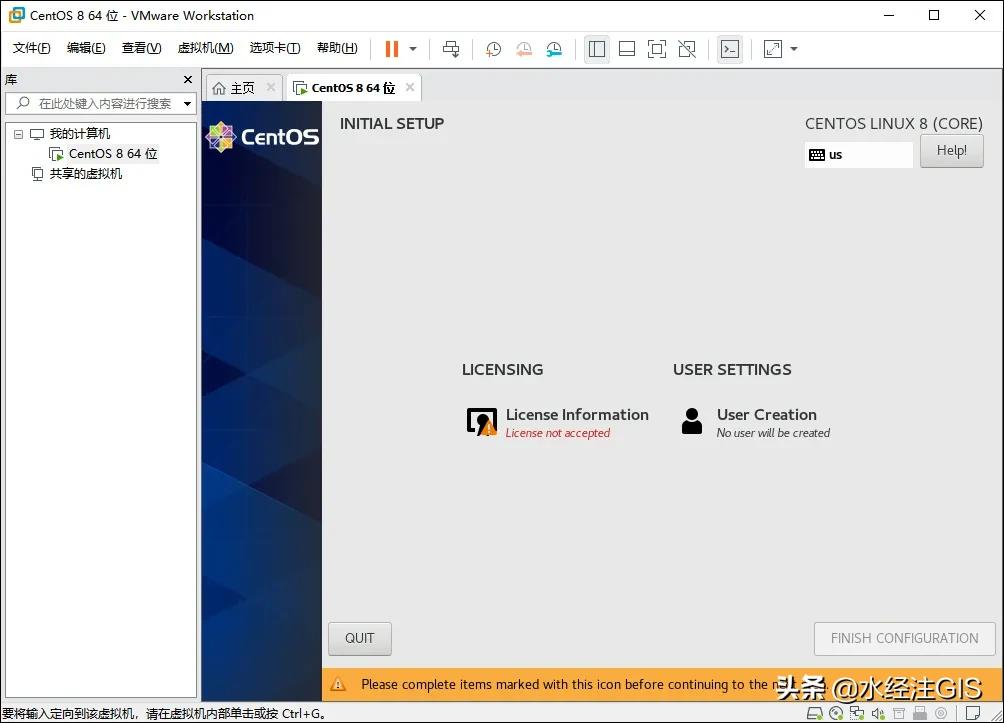This screenshot has width=1004, height=723.
Task: Open User Creation in Initial Setup
Action: pyautogui.click(x=766, y=414)
